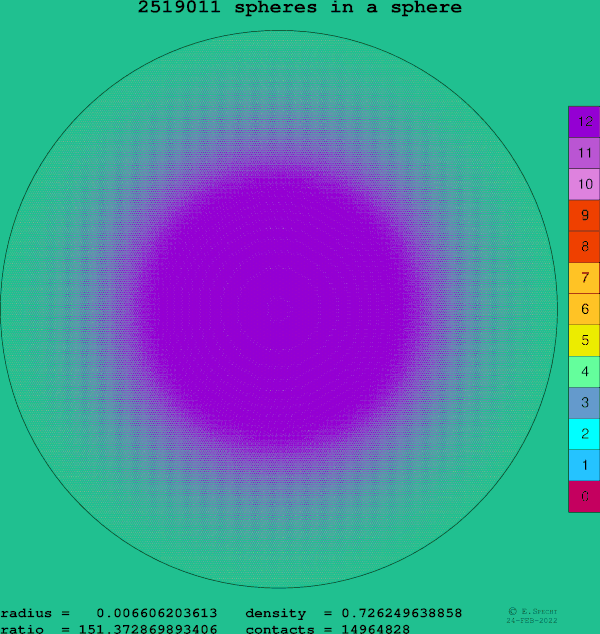Click the 'ratio' label
The image size is (600, 634).
click(x=22, y=629)
